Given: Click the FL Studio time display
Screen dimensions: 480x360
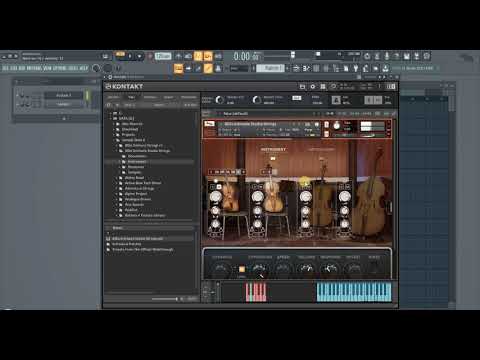Looking at the screenshot, I should tap(246, 56).
